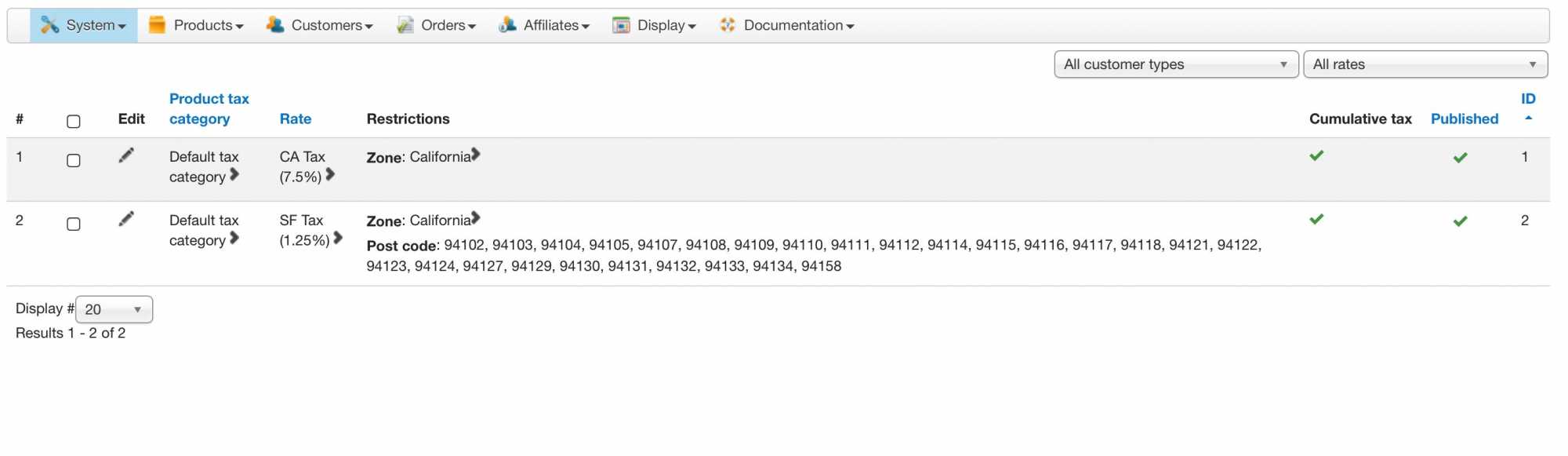
Task: Click arrow icon beside first row's California zone
Action: pyautogui.click(x=476, y=155)
